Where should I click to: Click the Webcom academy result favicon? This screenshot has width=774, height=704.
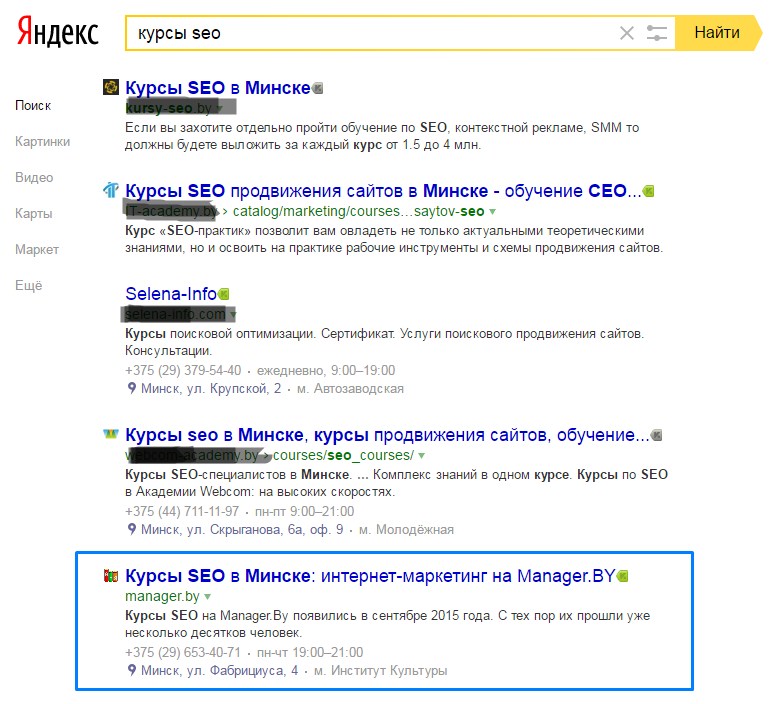111,434
